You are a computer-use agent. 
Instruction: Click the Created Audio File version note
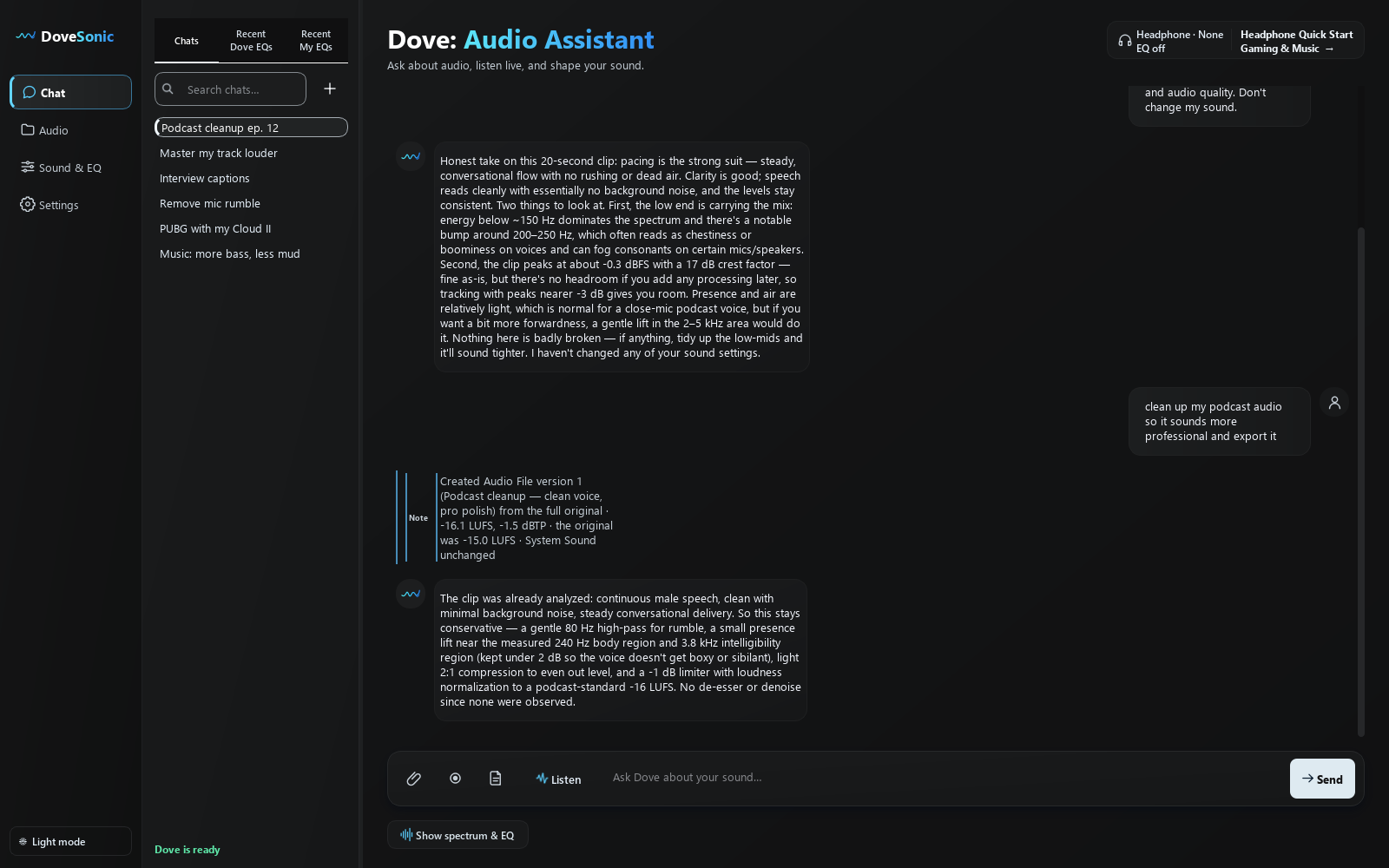[506, 518]
